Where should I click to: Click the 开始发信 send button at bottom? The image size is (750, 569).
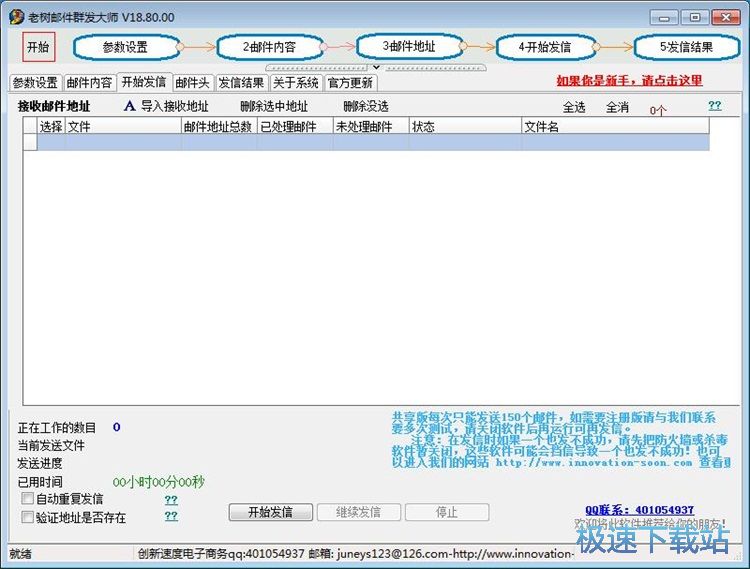(271, 512)
